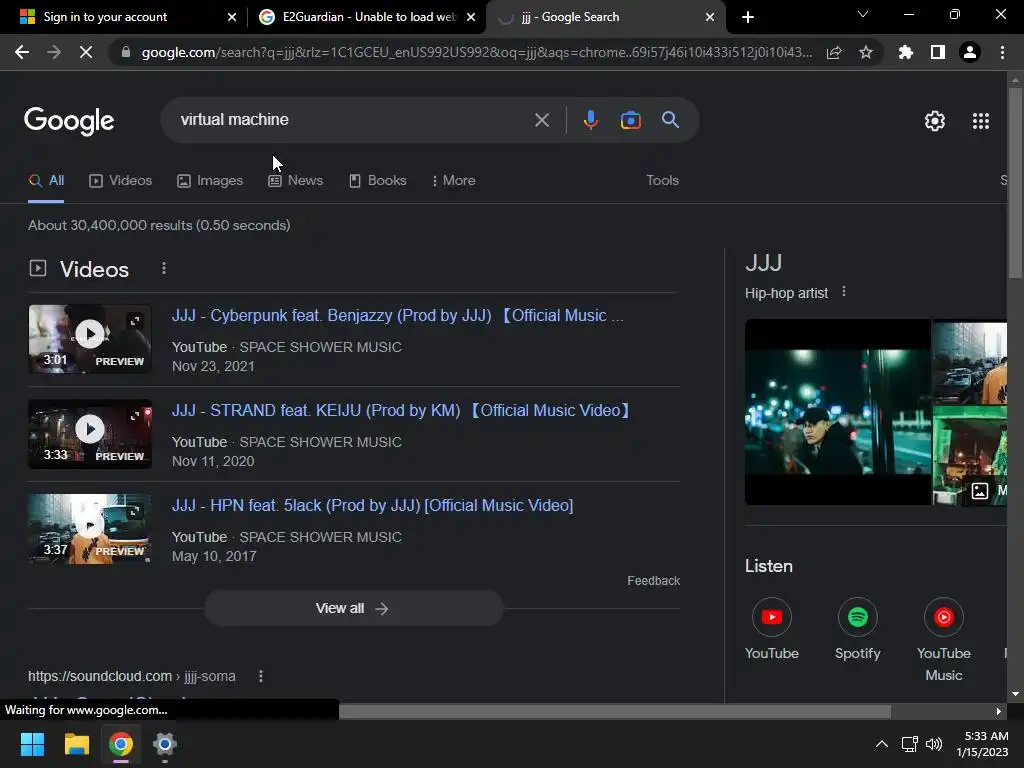Click horizontal scrollbar thumb

tap(615, 711)
